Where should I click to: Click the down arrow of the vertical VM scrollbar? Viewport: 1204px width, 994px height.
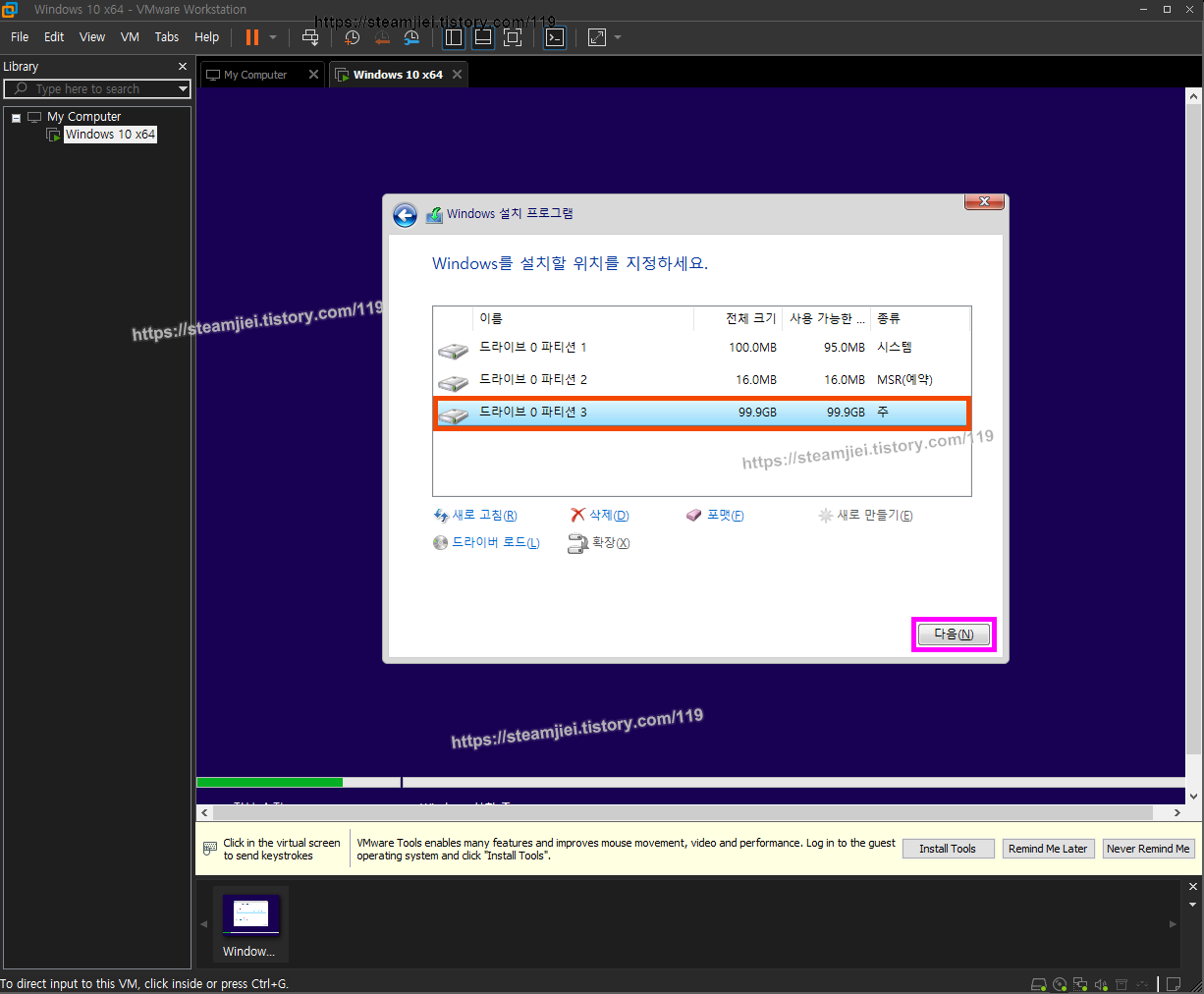pos(1193,797)
